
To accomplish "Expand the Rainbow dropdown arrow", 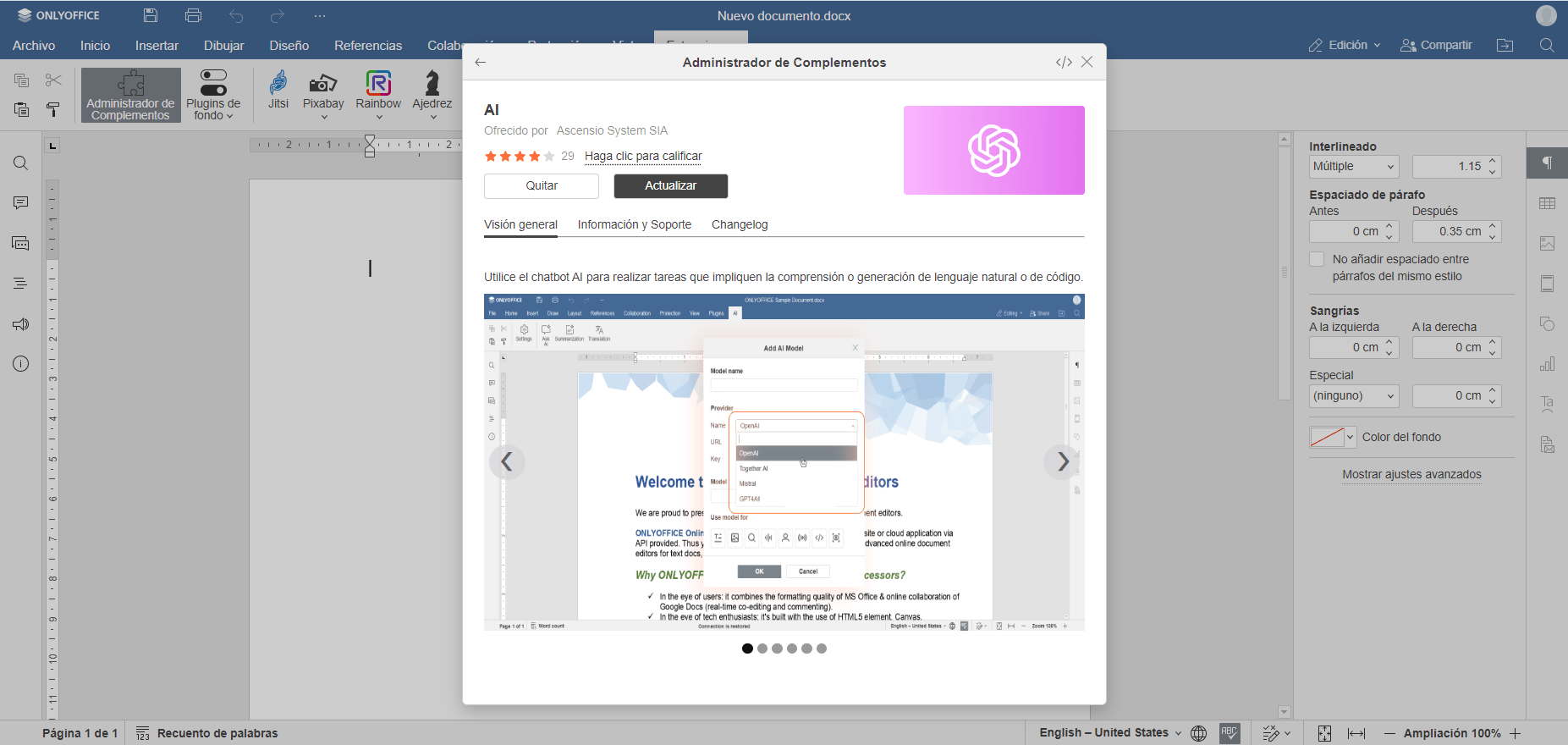I will (x=378, y=117).
